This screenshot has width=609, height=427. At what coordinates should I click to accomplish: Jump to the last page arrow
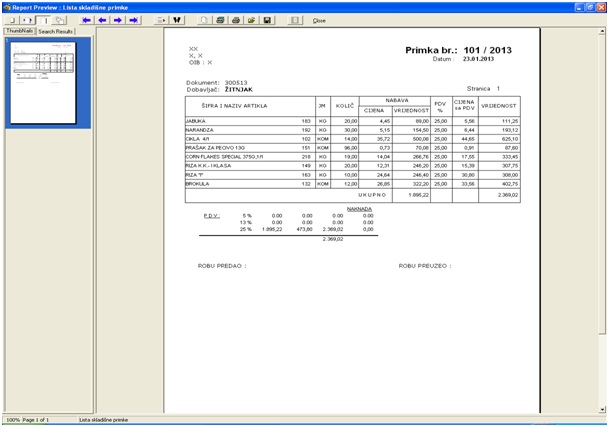click(134, 20)
